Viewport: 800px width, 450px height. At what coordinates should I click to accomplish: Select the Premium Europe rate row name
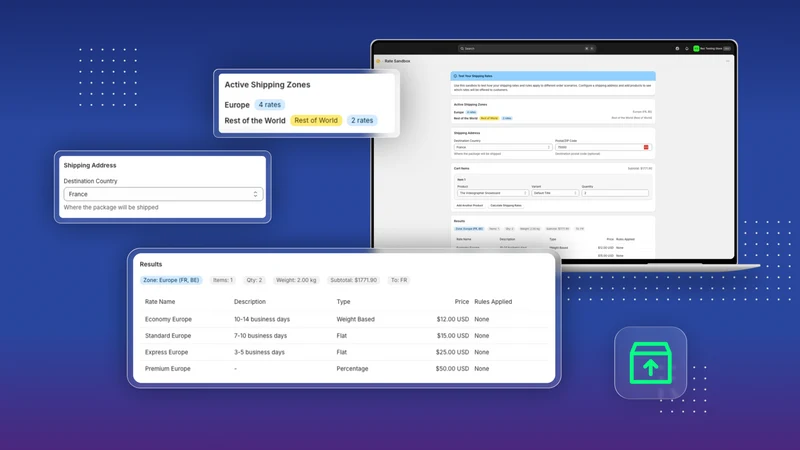tap(167, 368)
